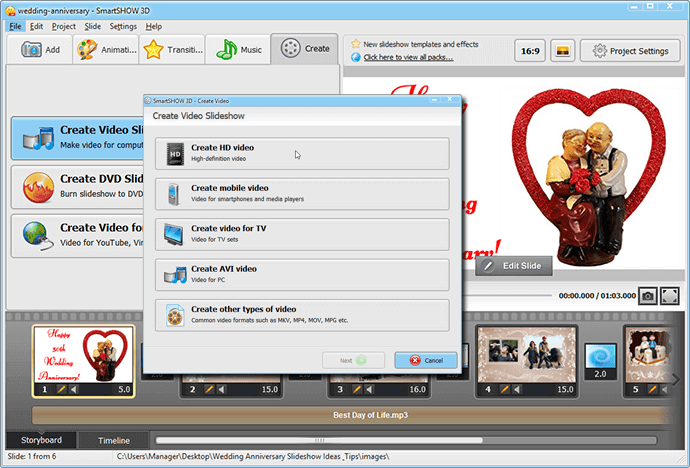Choose Create AVI video option

tap(302, 275)
